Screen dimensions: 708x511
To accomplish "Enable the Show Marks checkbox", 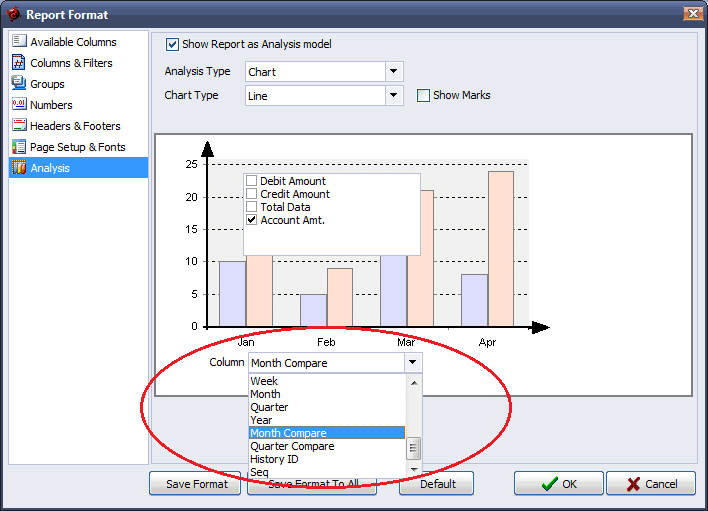I will point(424,96).
